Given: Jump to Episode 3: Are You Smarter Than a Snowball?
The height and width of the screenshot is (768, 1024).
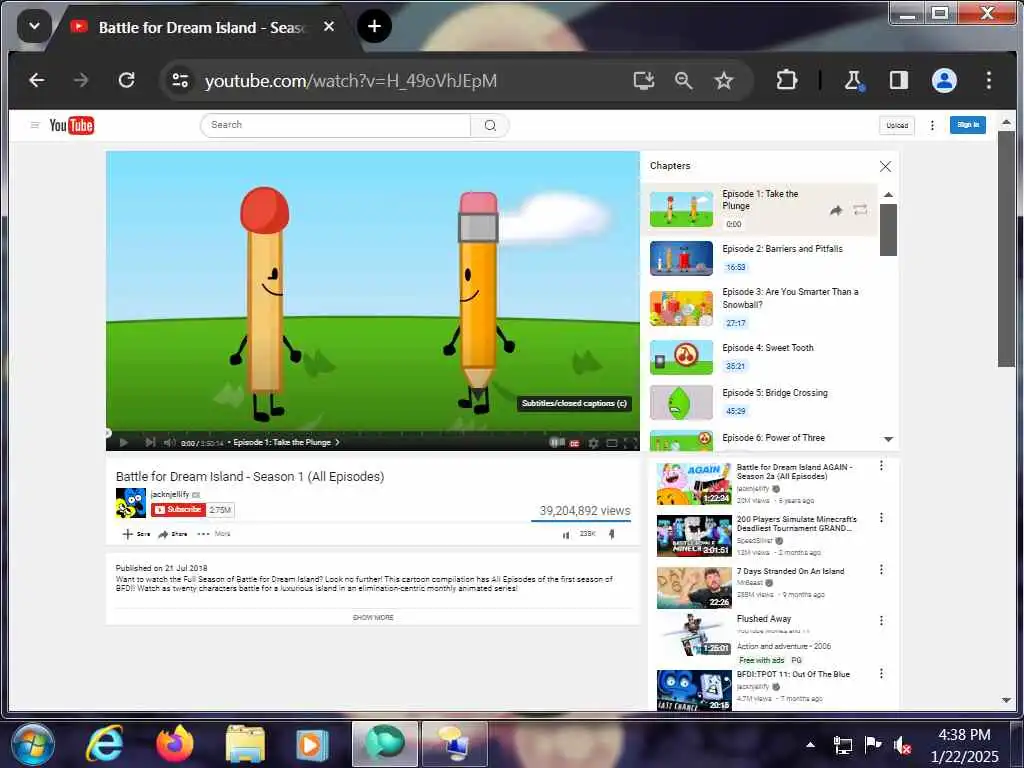Looking at the screenshot, I should pos(761,307).
